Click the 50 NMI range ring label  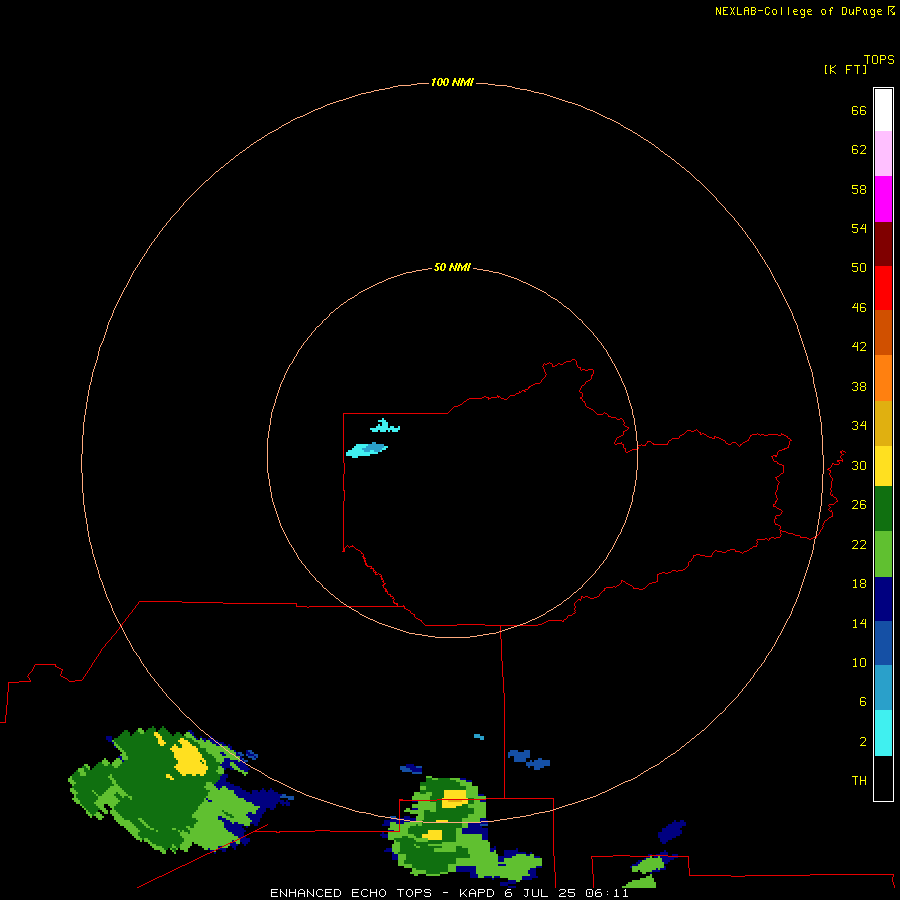(452, 267)
